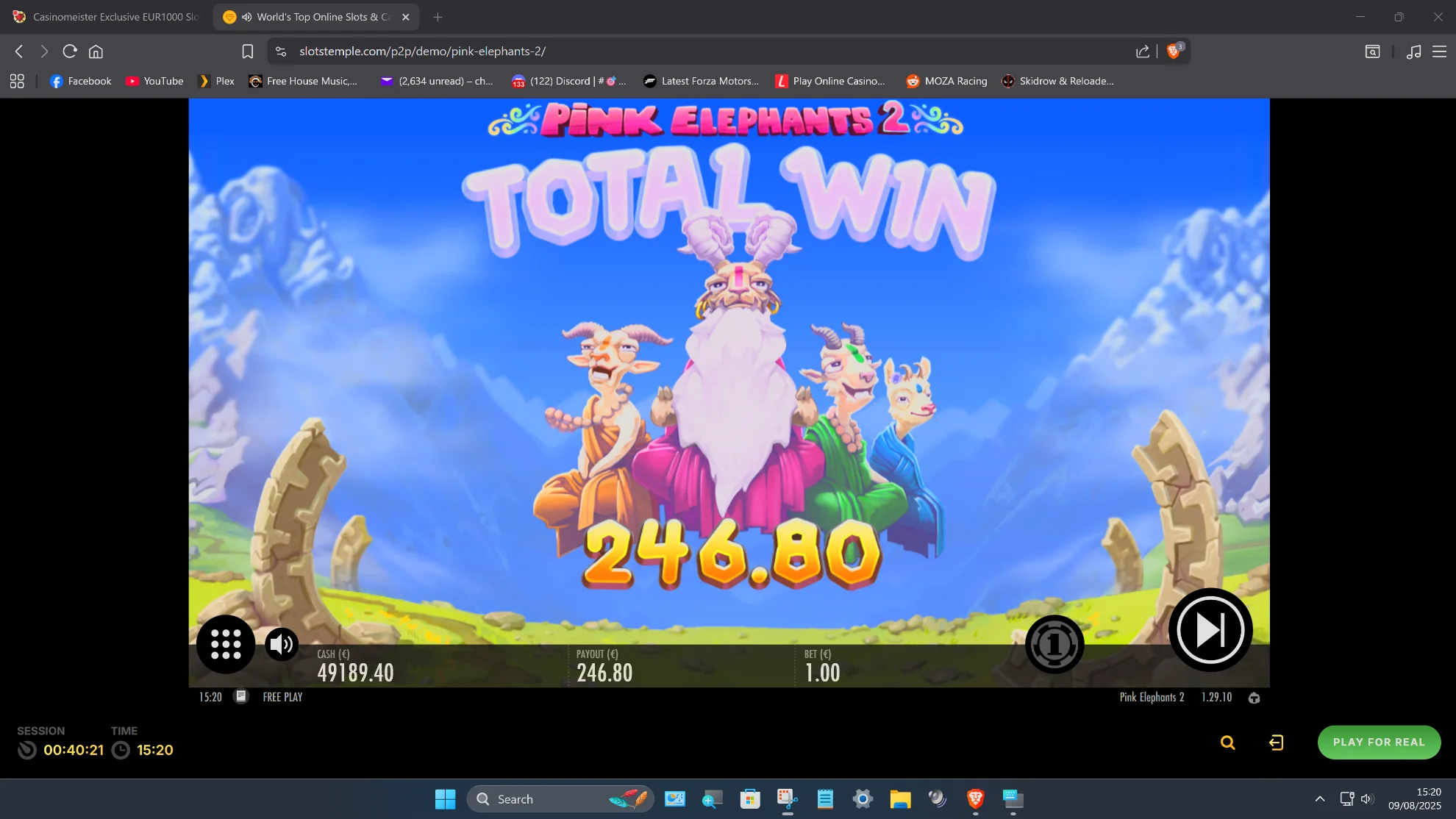The height and width of the screenshot is (819, 1456).
Task: Open the Plex bookmark
Action: [x=216, y=81]
